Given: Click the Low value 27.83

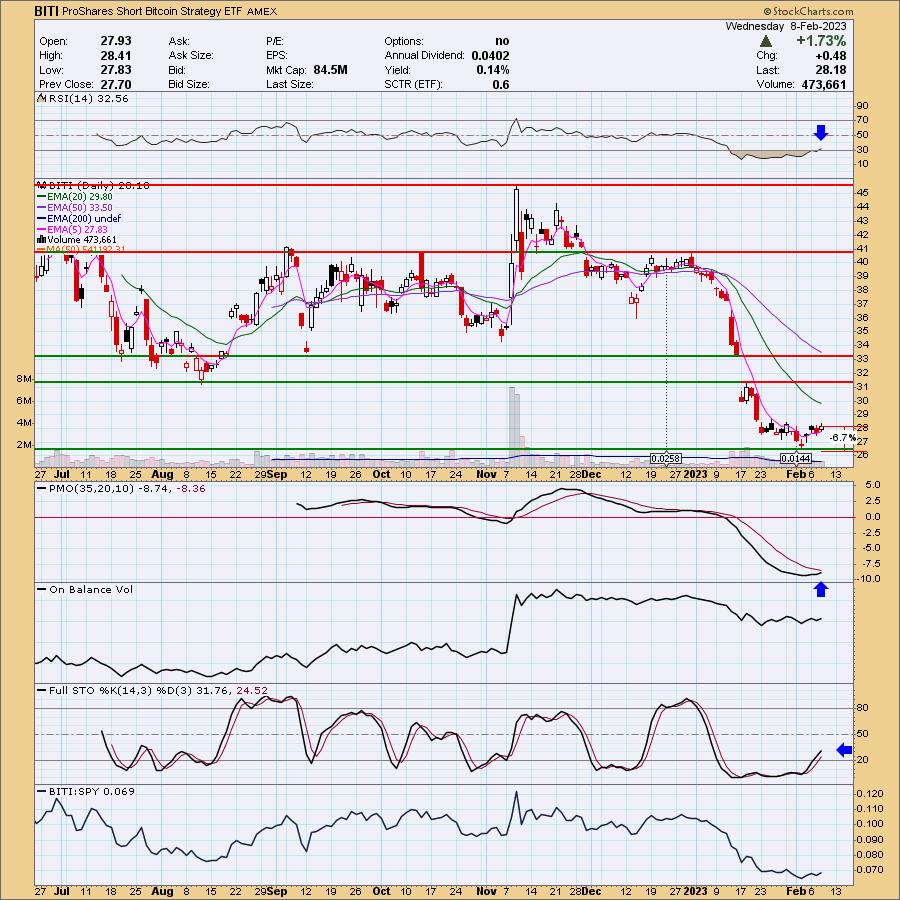Looking at the screenshot, I should point(116,70).
